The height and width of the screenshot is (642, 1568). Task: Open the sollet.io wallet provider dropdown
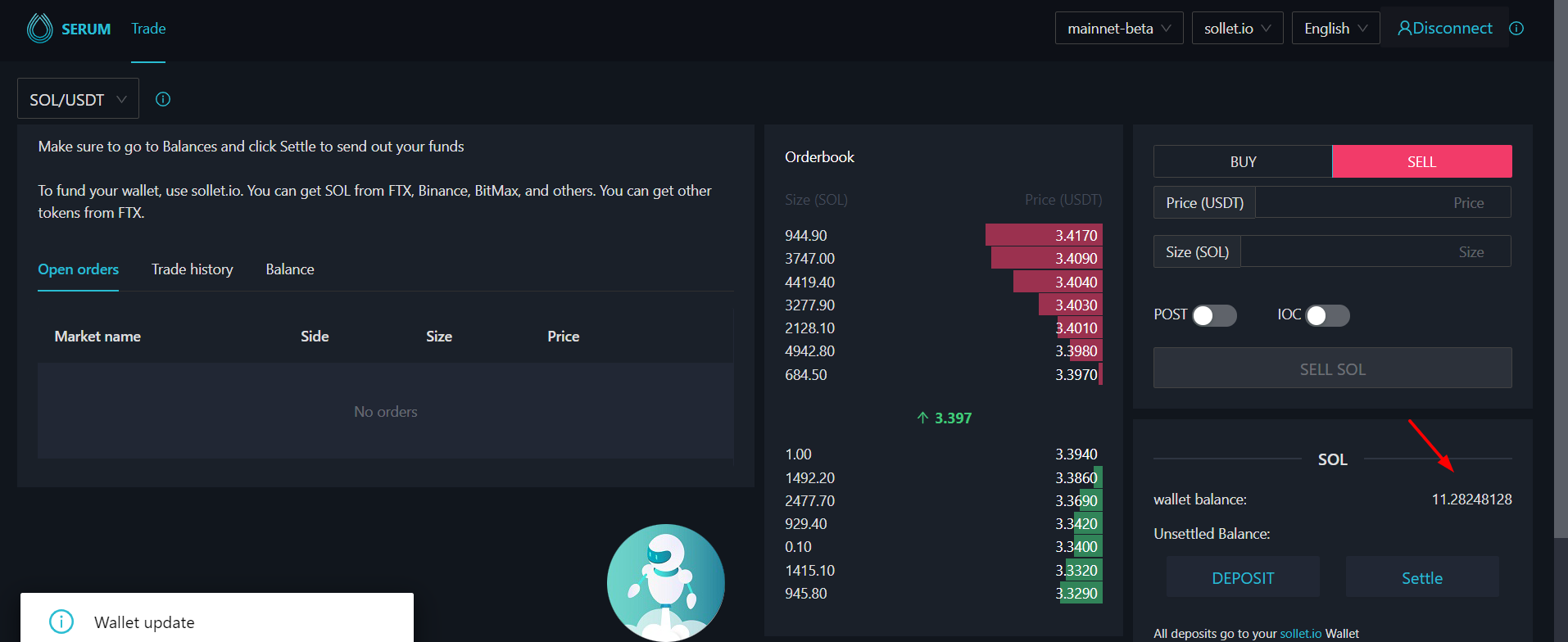tap(1237, 29)
